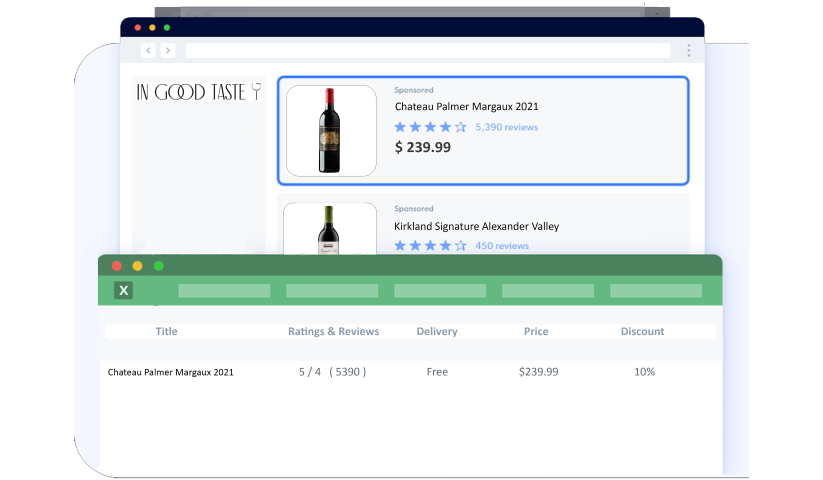
Task: Select the 10% discount cell
Action: [645, 372]
